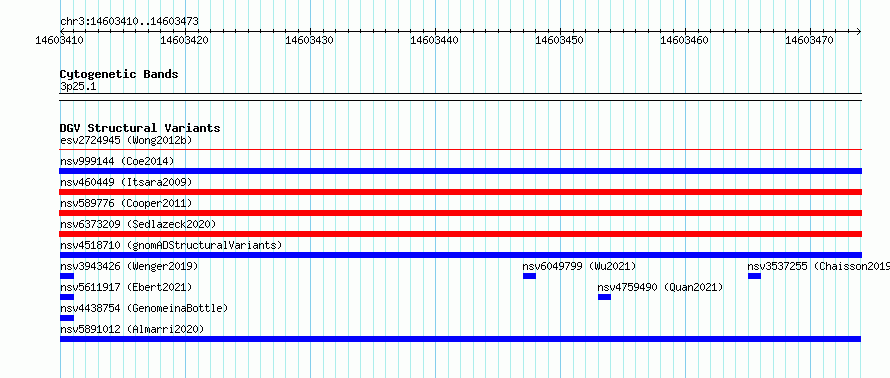Open nsv6373209 (Sedlazeck2020) variant label
This screenshot has width=890, height=378.
pos(138,224)
